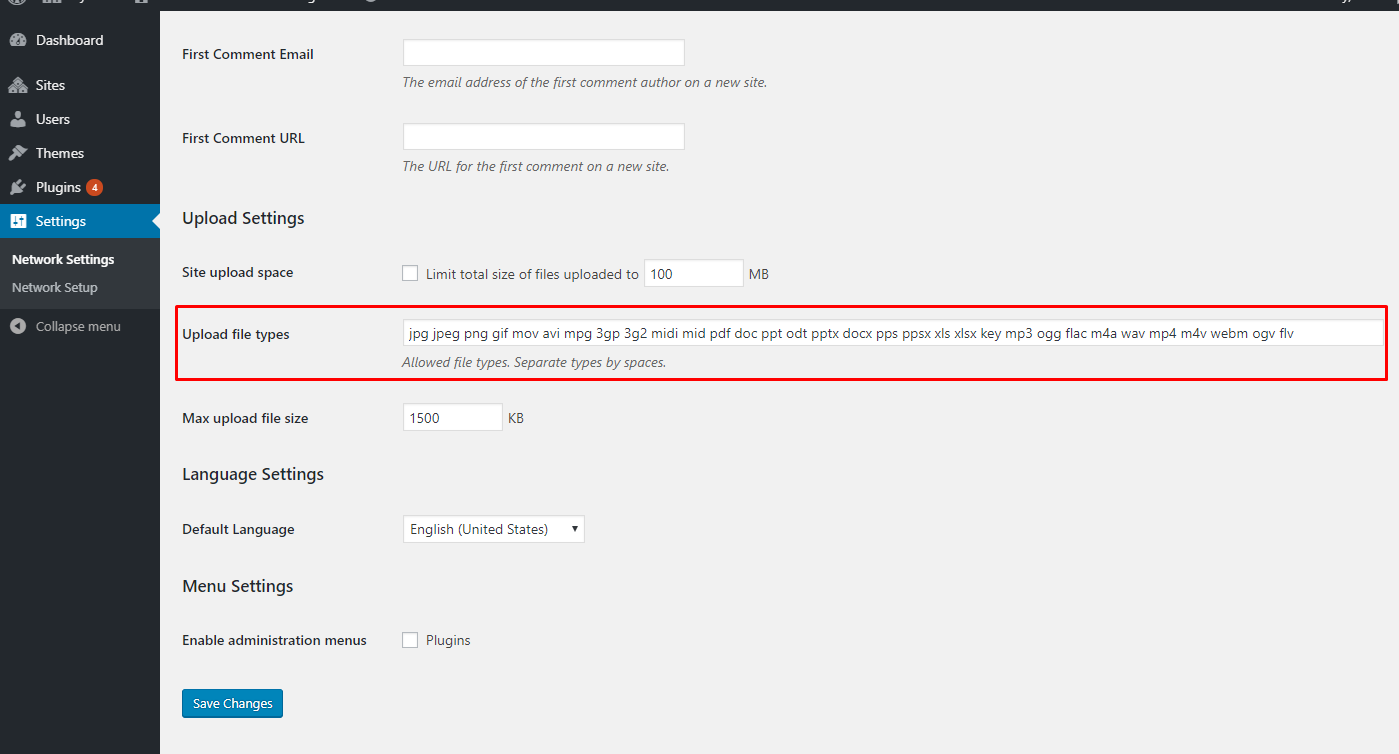Image resolution: width=1399 pixels, height=754 pixels.
Task: Enable limit on total uploaded file size
Action: pos(410,273)
